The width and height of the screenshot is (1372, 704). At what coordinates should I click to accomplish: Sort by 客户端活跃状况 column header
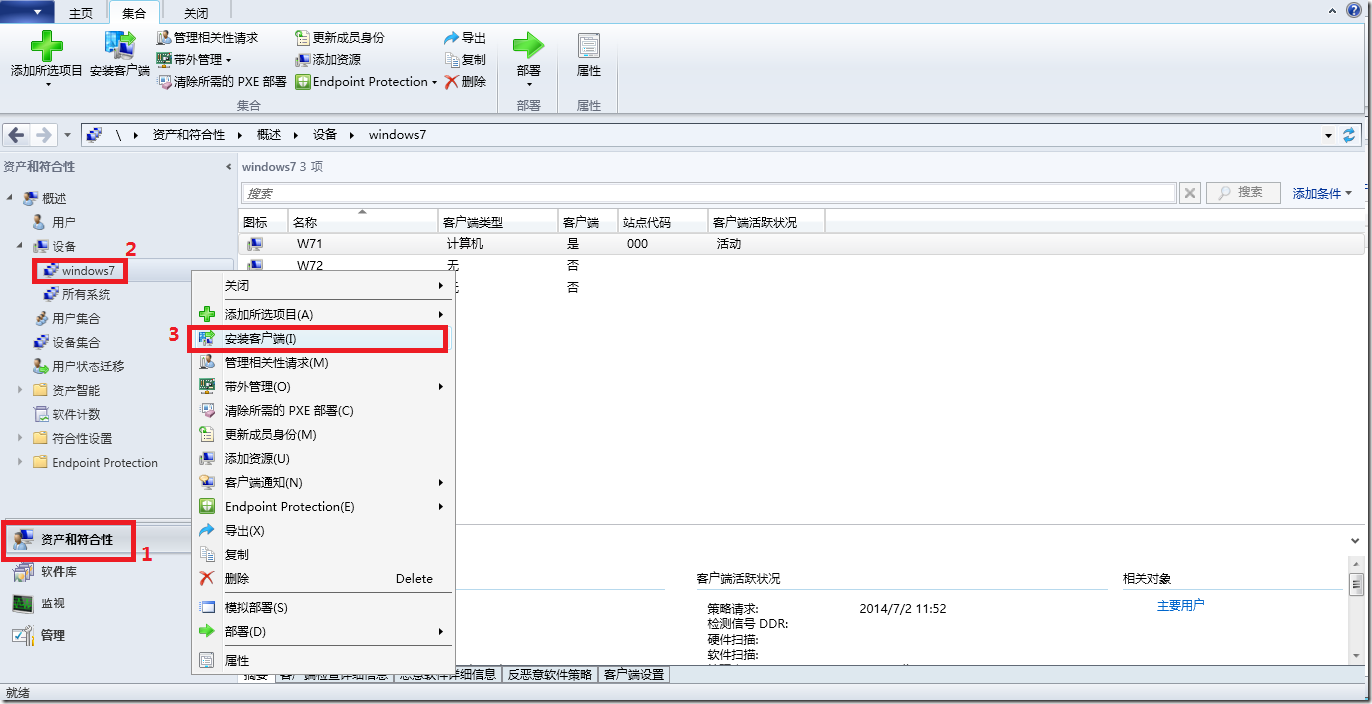766,222
